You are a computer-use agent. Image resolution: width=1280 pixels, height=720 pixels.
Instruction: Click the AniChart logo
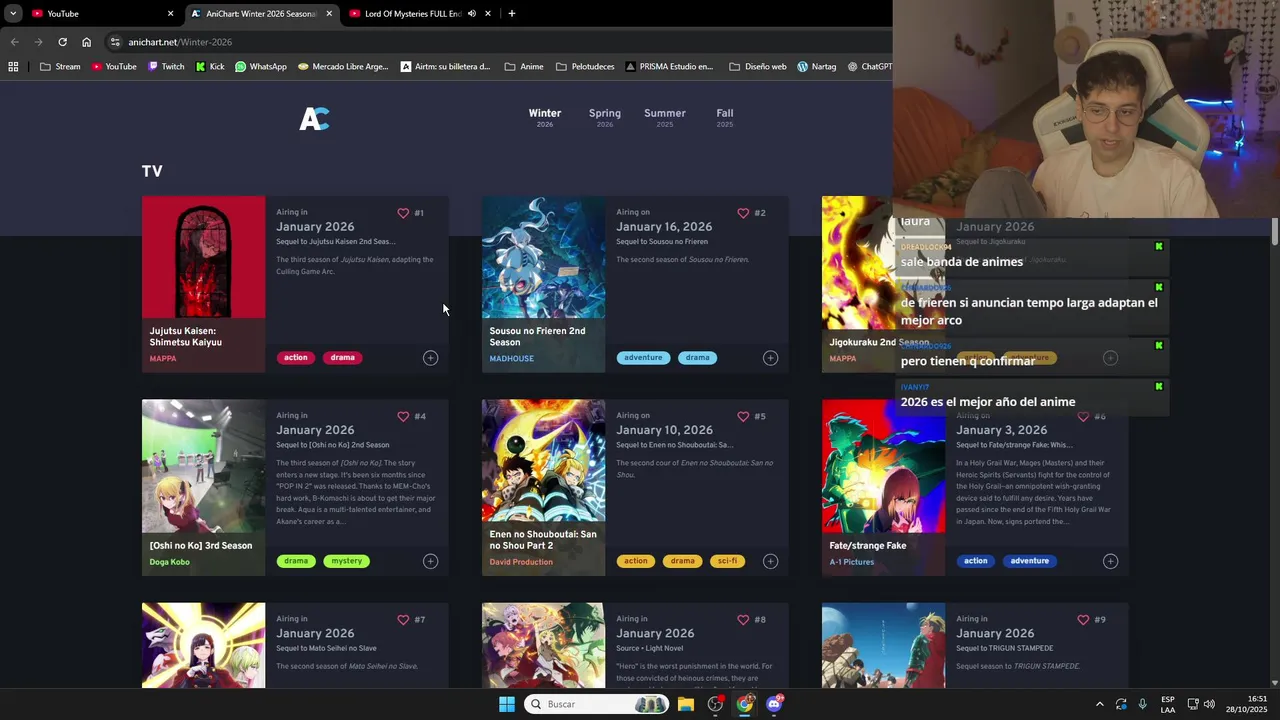(x=314, y=119)
